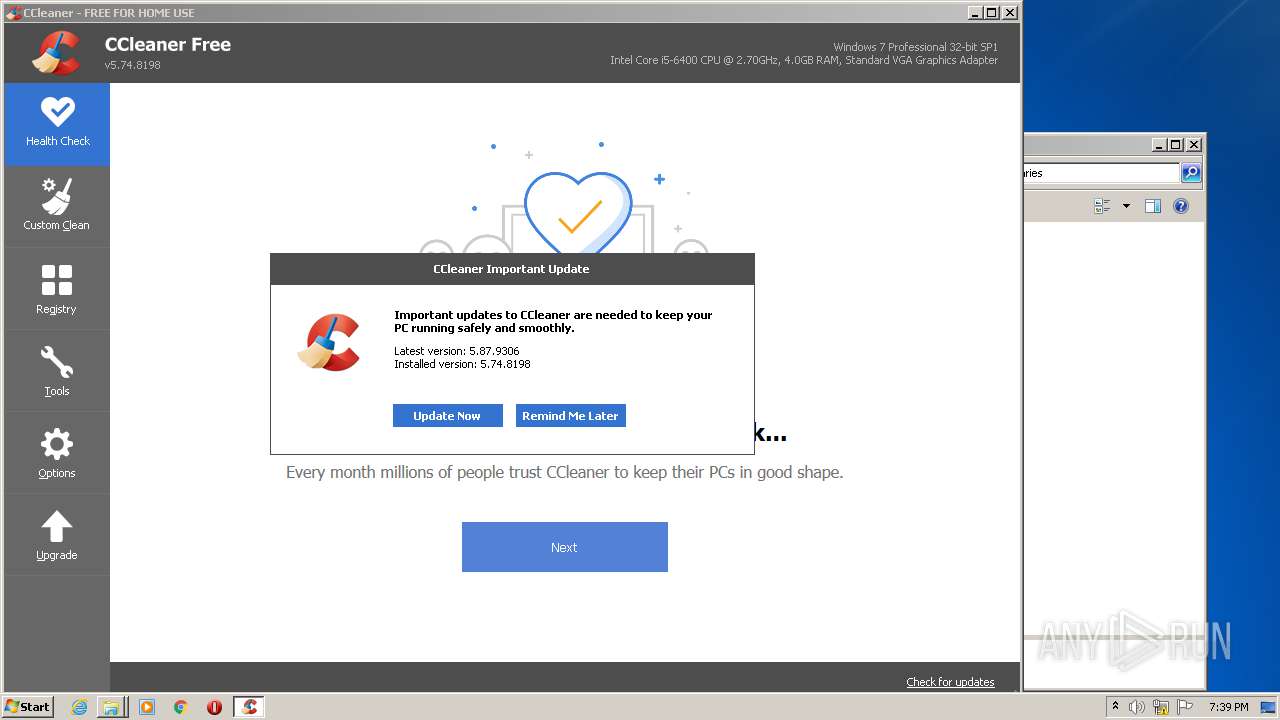Launch Google Chrome from the taskbar
Viewport: 1280px width, 720px height.
180,707
